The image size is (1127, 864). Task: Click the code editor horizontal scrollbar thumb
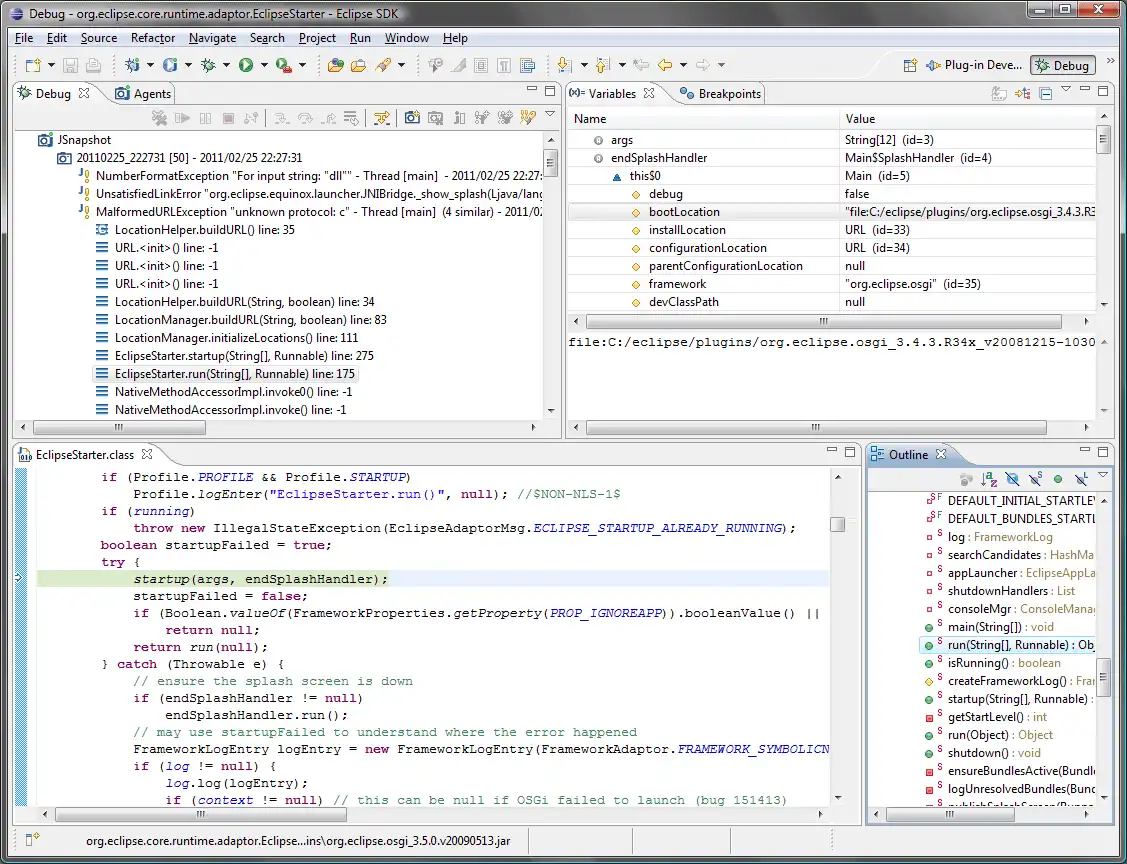coord(201,814)
